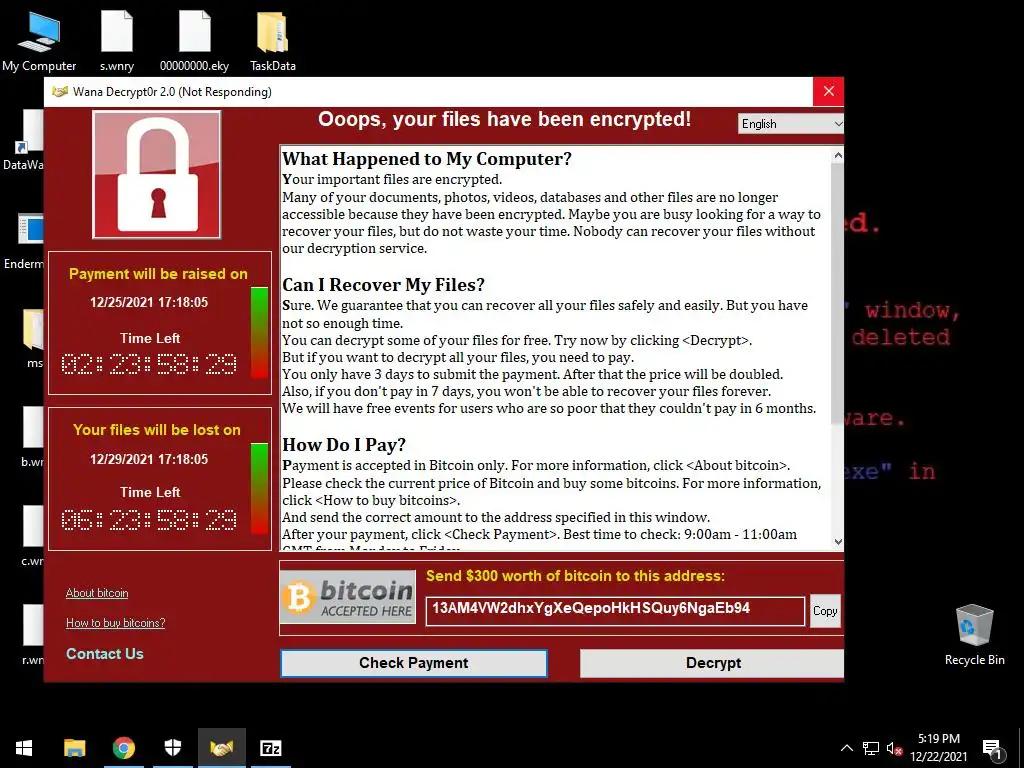1024x768 pixels.
Task: Open the Recycle Bin icon
Action: pos(974,635)
